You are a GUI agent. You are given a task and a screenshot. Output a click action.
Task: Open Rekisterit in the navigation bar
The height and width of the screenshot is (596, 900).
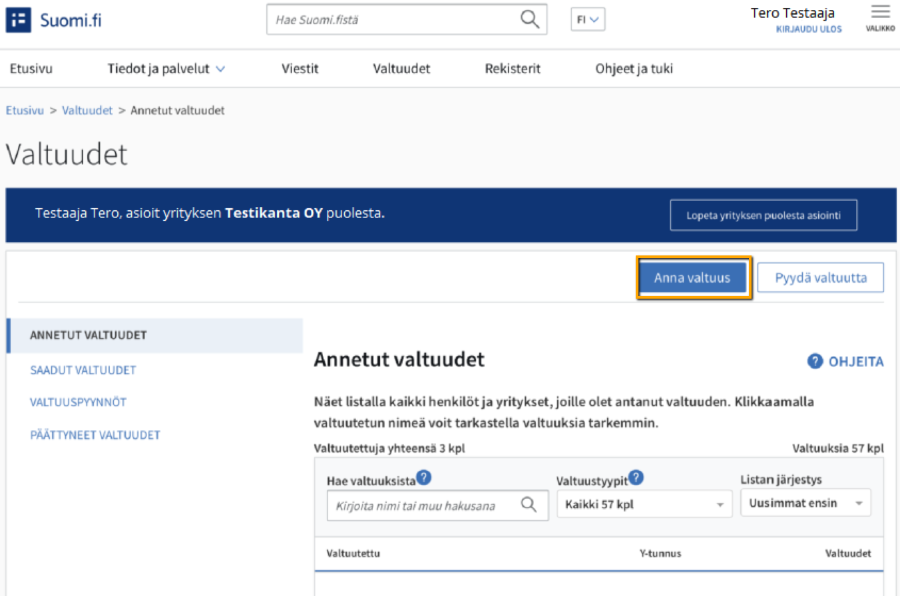[512, 69]
